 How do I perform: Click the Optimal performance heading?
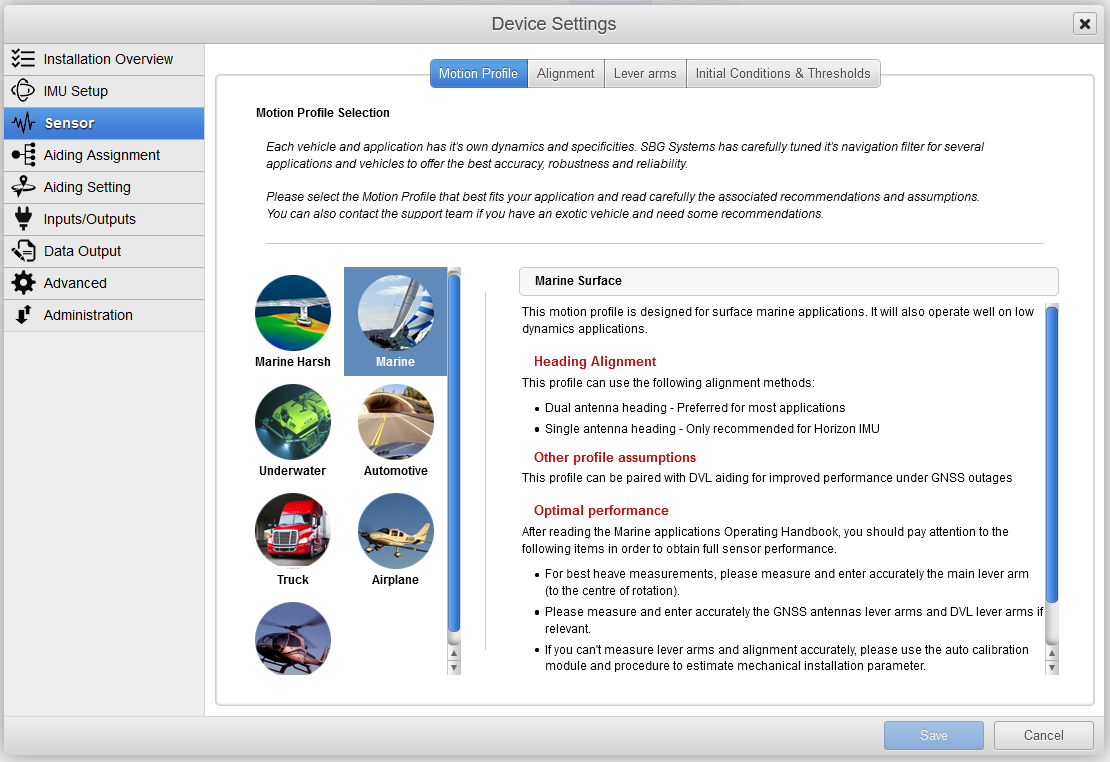601,511
